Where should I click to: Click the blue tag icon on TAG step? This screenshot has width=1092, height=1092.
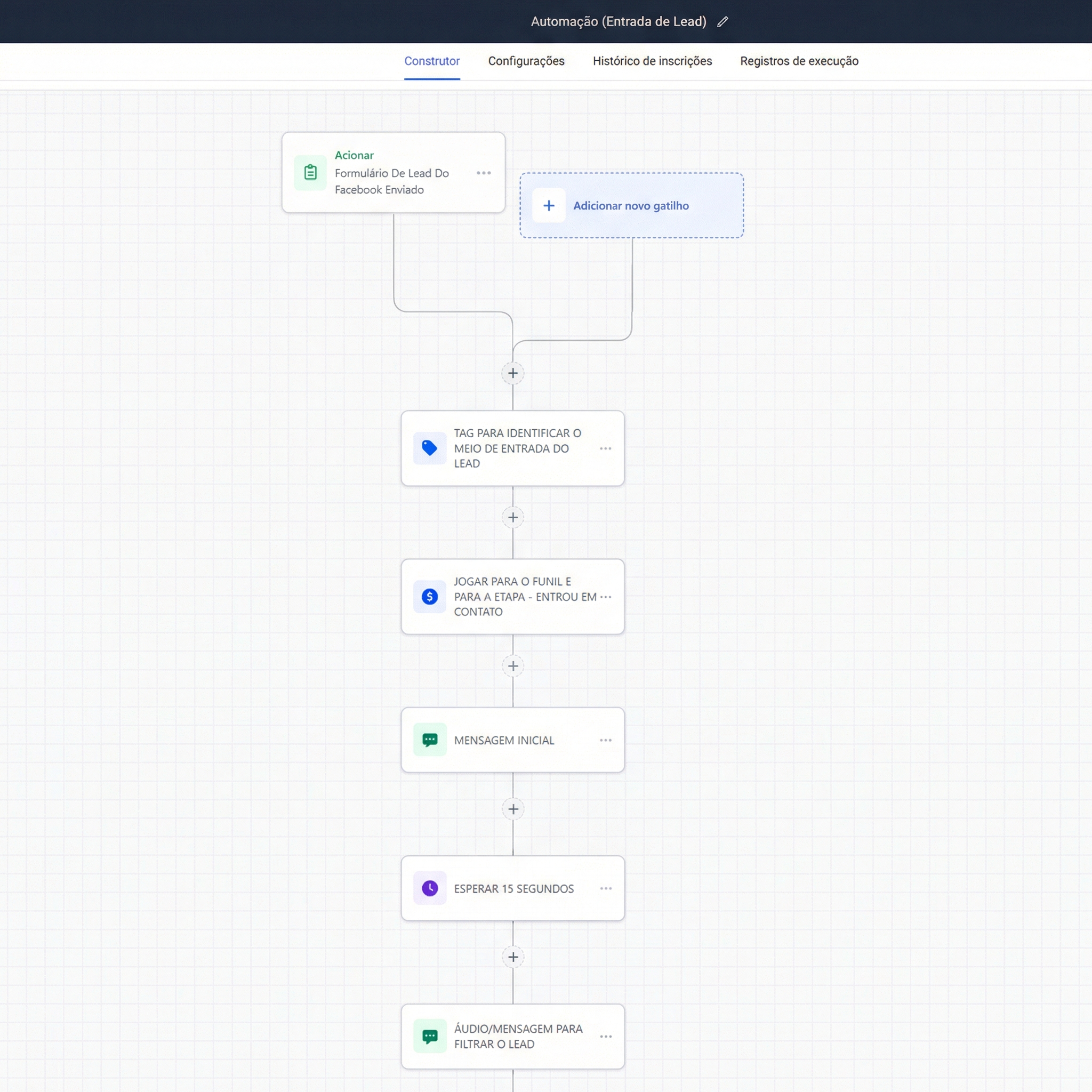[x=430, y=448]
